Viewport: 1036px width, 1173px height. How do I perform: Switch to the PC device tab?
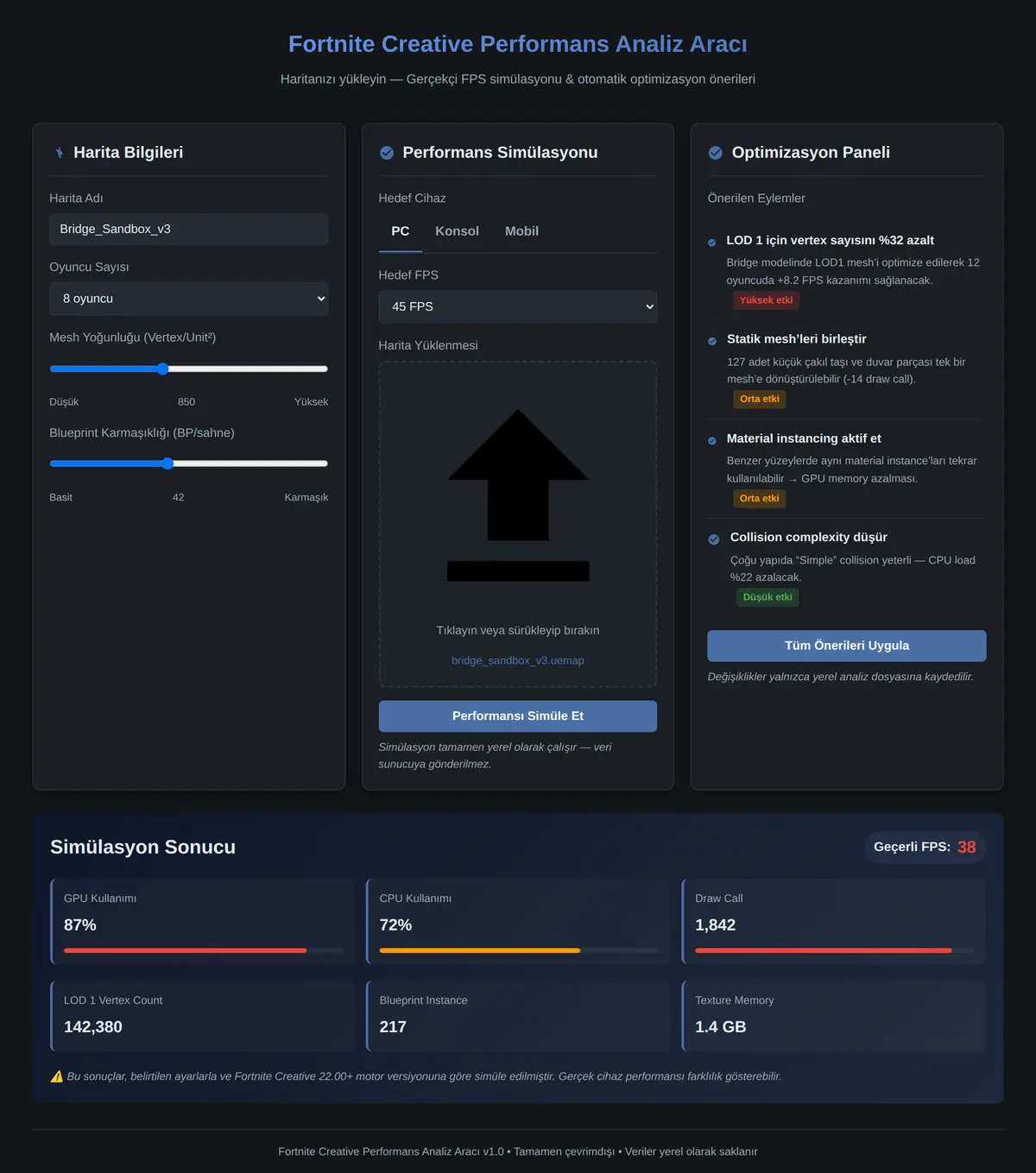tap(401, 231)
